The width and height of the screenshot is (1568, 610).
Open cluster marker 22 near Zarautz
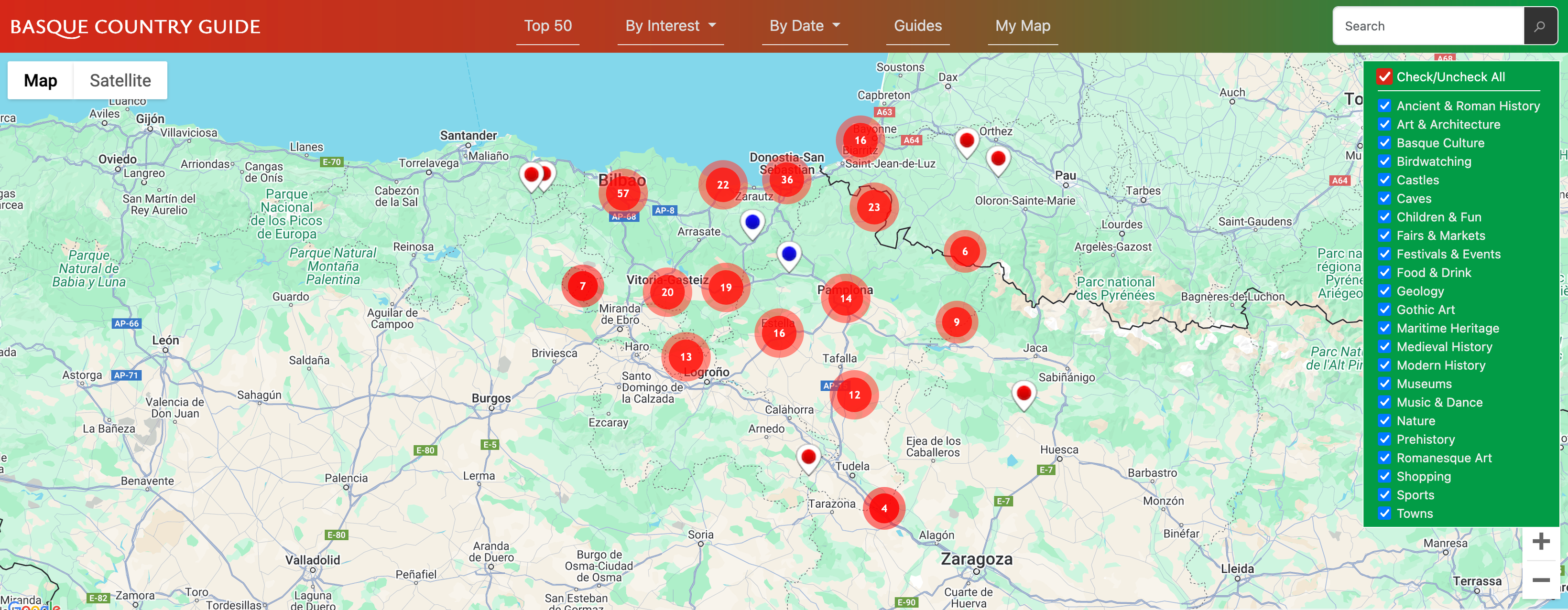pos(722,185)
